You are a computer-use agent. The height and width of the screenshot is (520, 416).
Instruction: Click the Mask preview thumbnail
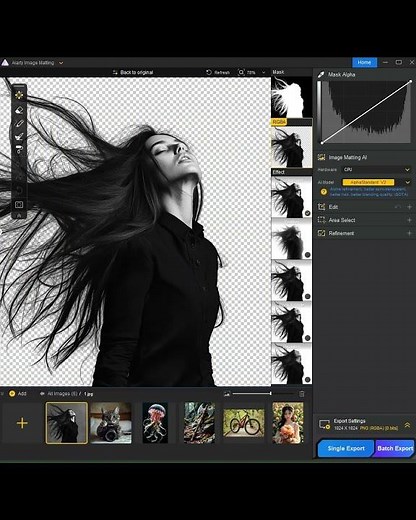(292, 97)
